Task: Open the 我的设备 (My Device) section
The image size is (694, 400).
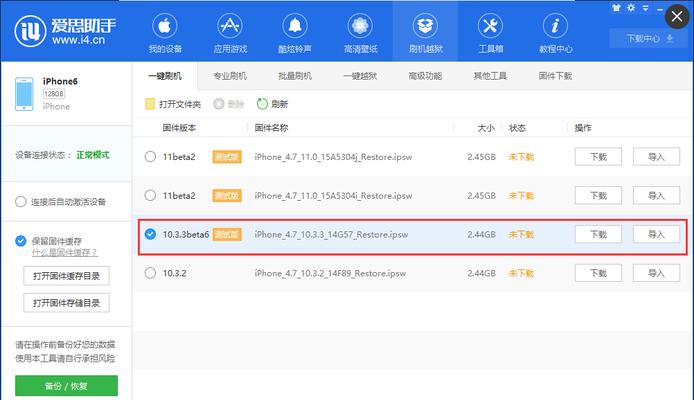Action: click(165, 33)
